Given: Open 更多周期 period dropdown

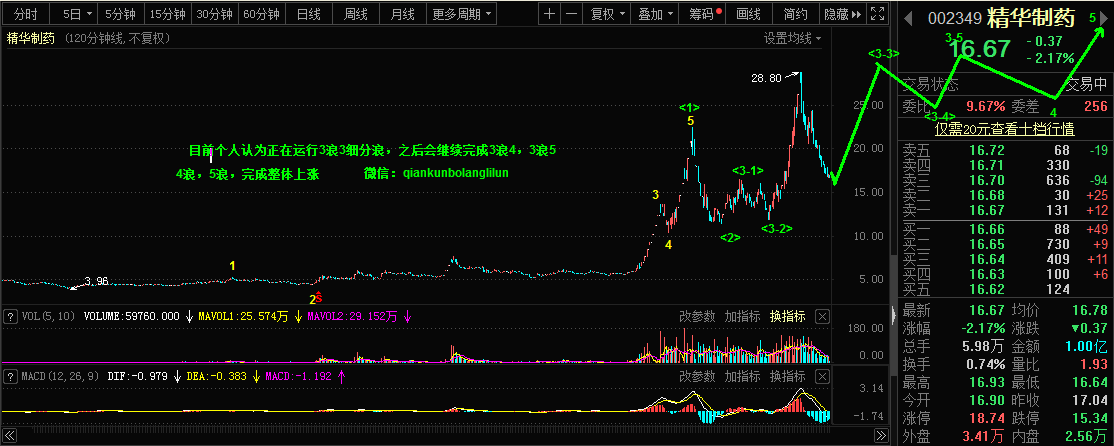Looking at the screenshot, I should [x=462, y=15].
